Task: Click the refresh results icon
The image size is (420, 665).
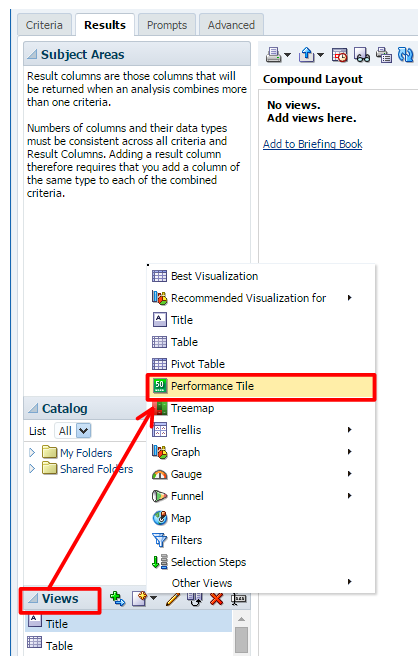Action: (x=406, y=55)
